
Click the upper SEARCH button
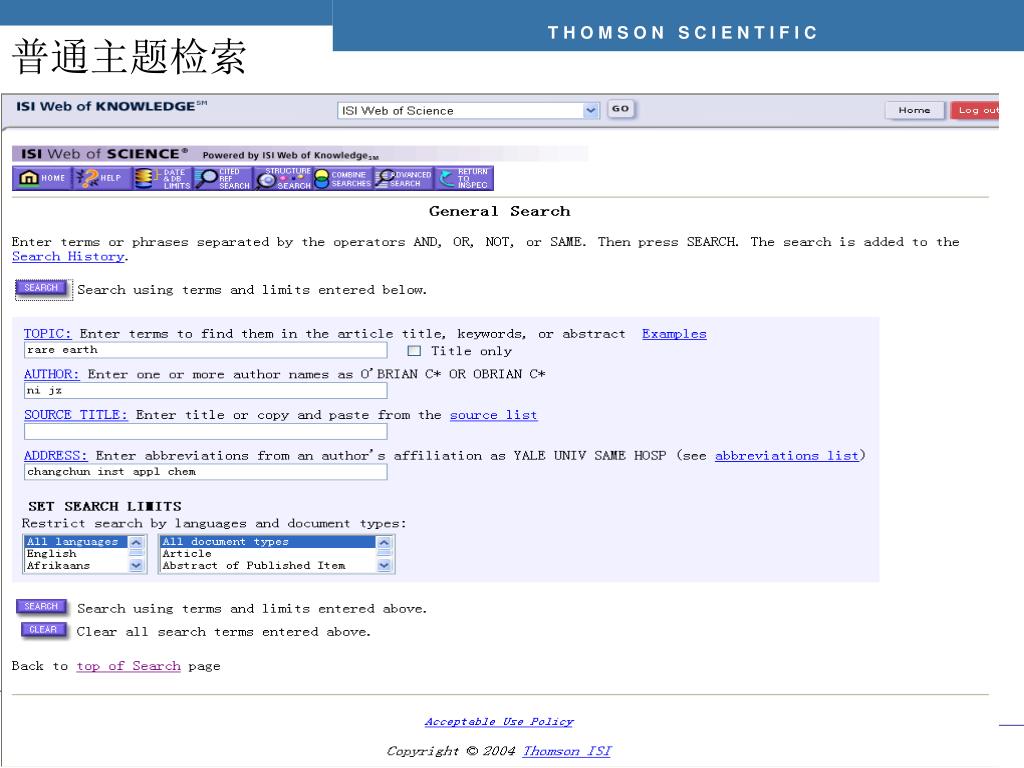[x=41, y=288]
